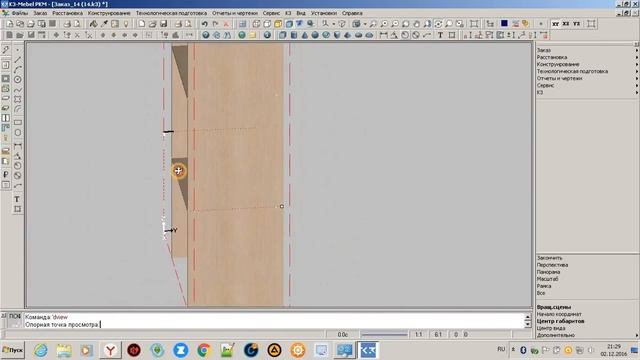This screenshot has height=360, width=640.
Task: Open Google Chrome from the taskbar
Action: (x=204, y=350)
